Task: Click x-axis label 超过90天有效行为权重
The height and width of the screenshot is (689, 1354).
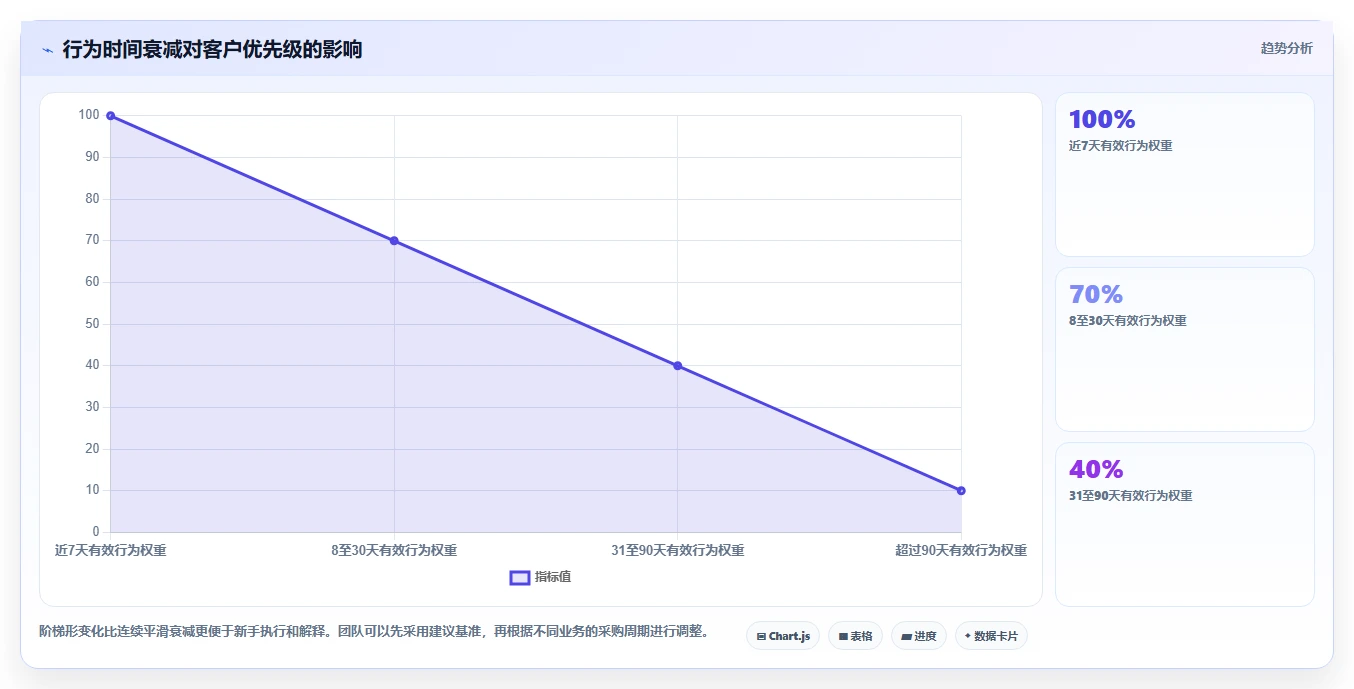Action: [961, 550]
